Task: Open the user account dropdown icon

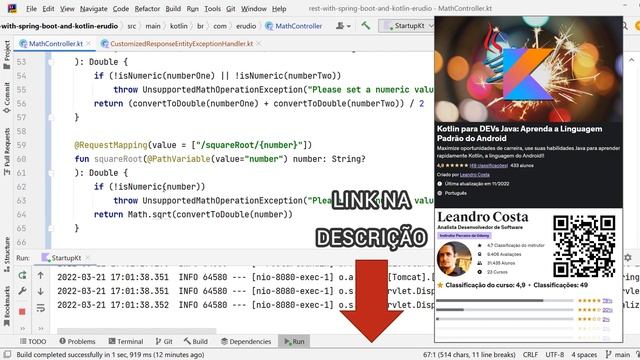Action: pos(343,26)
